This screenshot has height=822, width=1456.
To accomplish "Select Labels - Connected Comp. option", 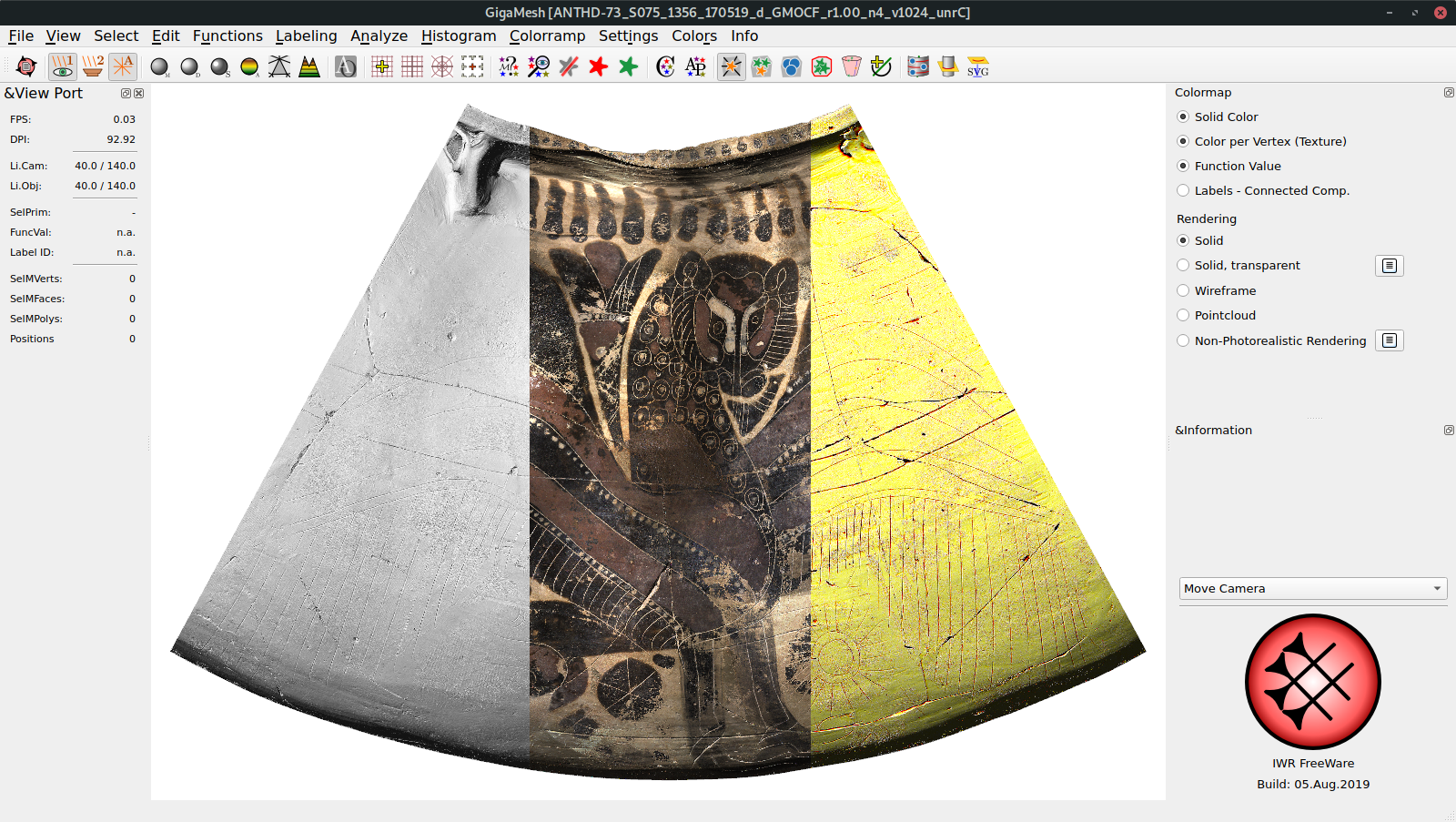I will pos(1263,190).
